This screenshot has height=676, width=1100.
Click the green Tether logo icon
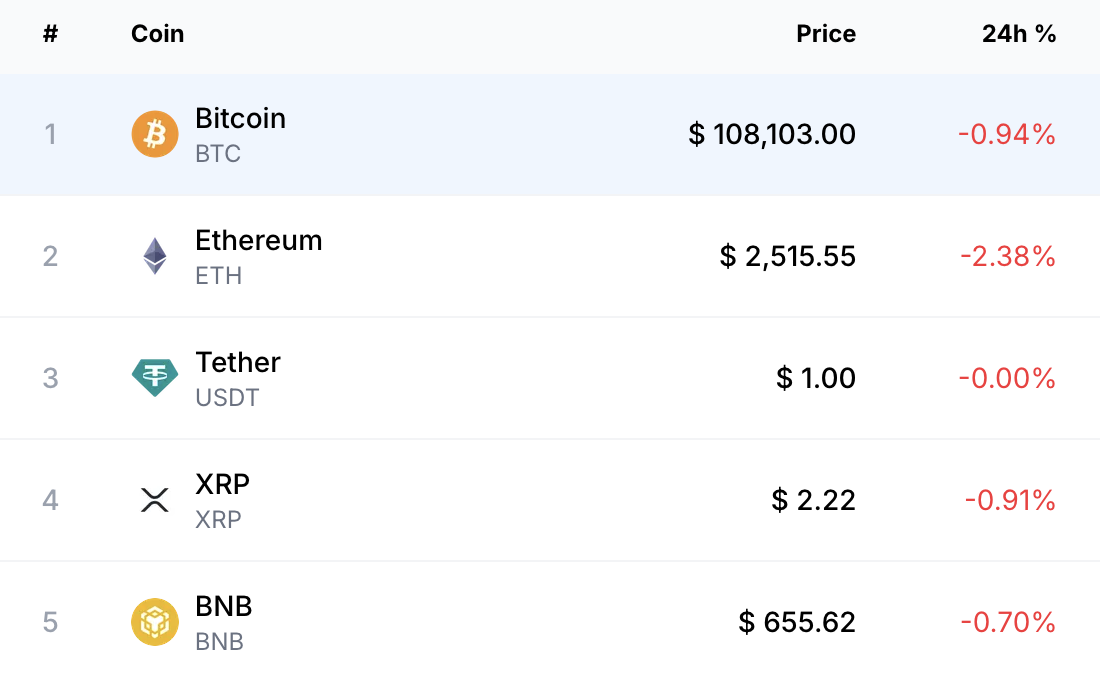pyautogui.click(x=155, y=378)
